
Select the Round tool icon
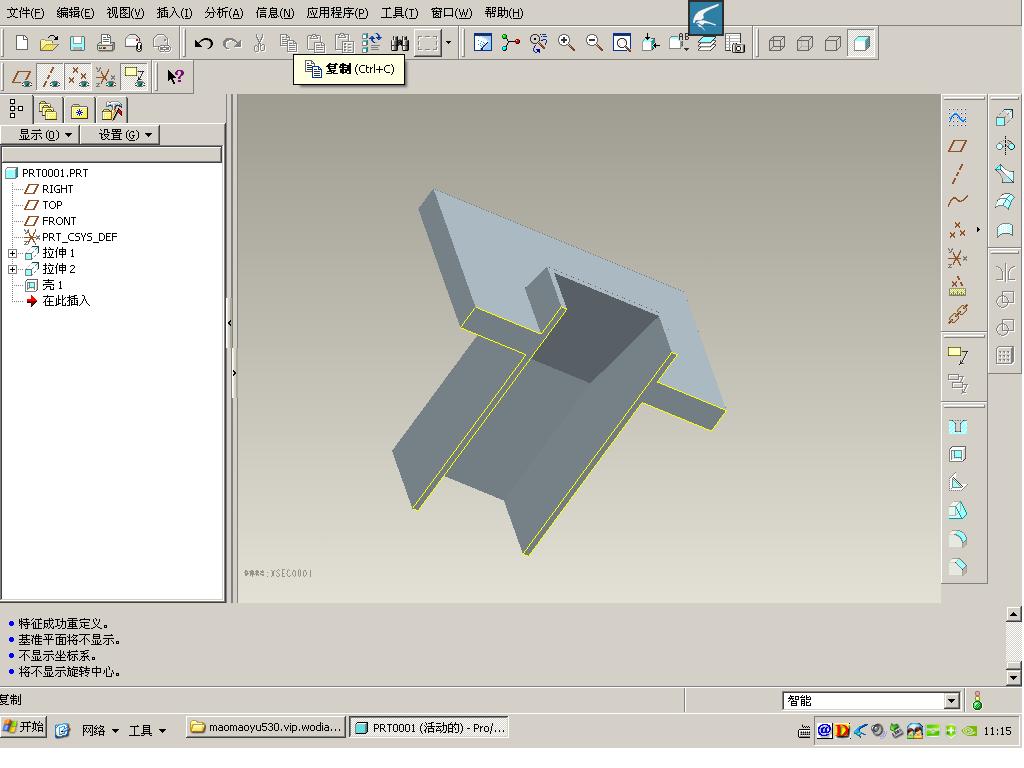pyautogui.click(x=957, y=539)
